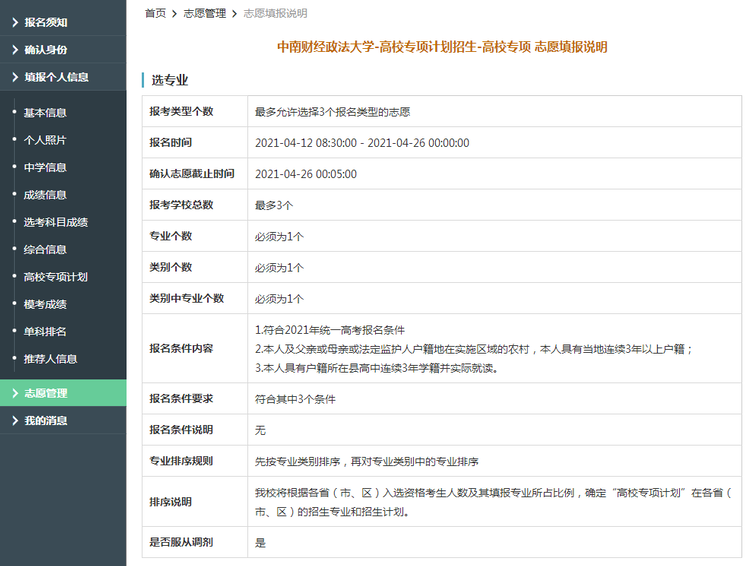This screenshot has height=566, width=745.
Task: Open the 基本信息 sub-item
Action: pos(45,113)
